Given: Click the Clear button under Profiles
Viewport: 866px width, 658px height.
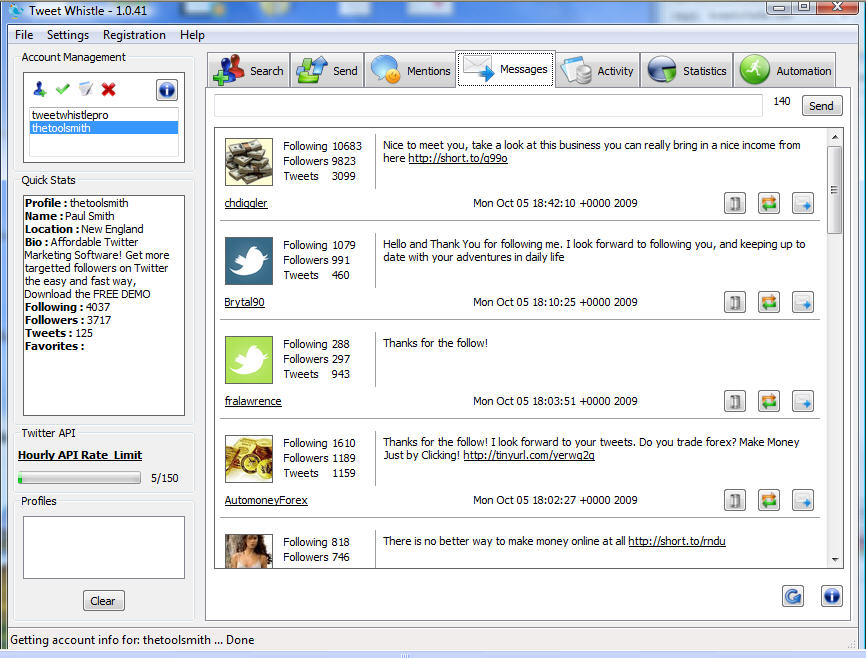Looking at the screenshot, I should [x=103, y=601].
